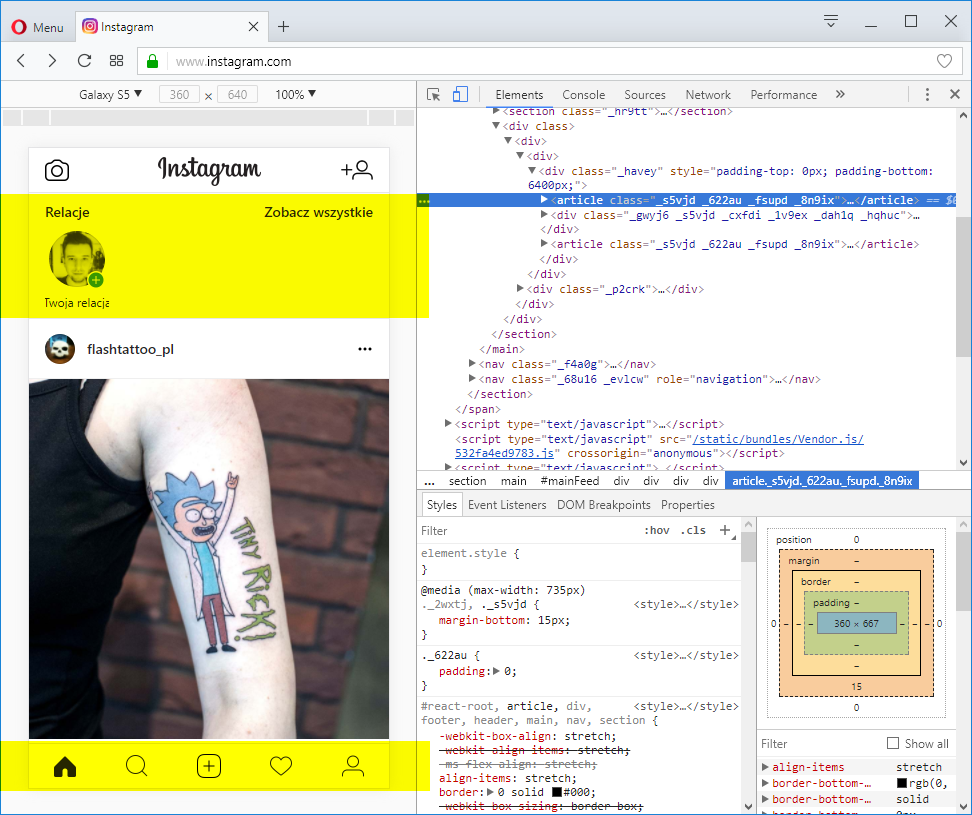Open a new browser tab
Image resolution: width=972 pixels, height=815 pixels.
click(283, 27)
